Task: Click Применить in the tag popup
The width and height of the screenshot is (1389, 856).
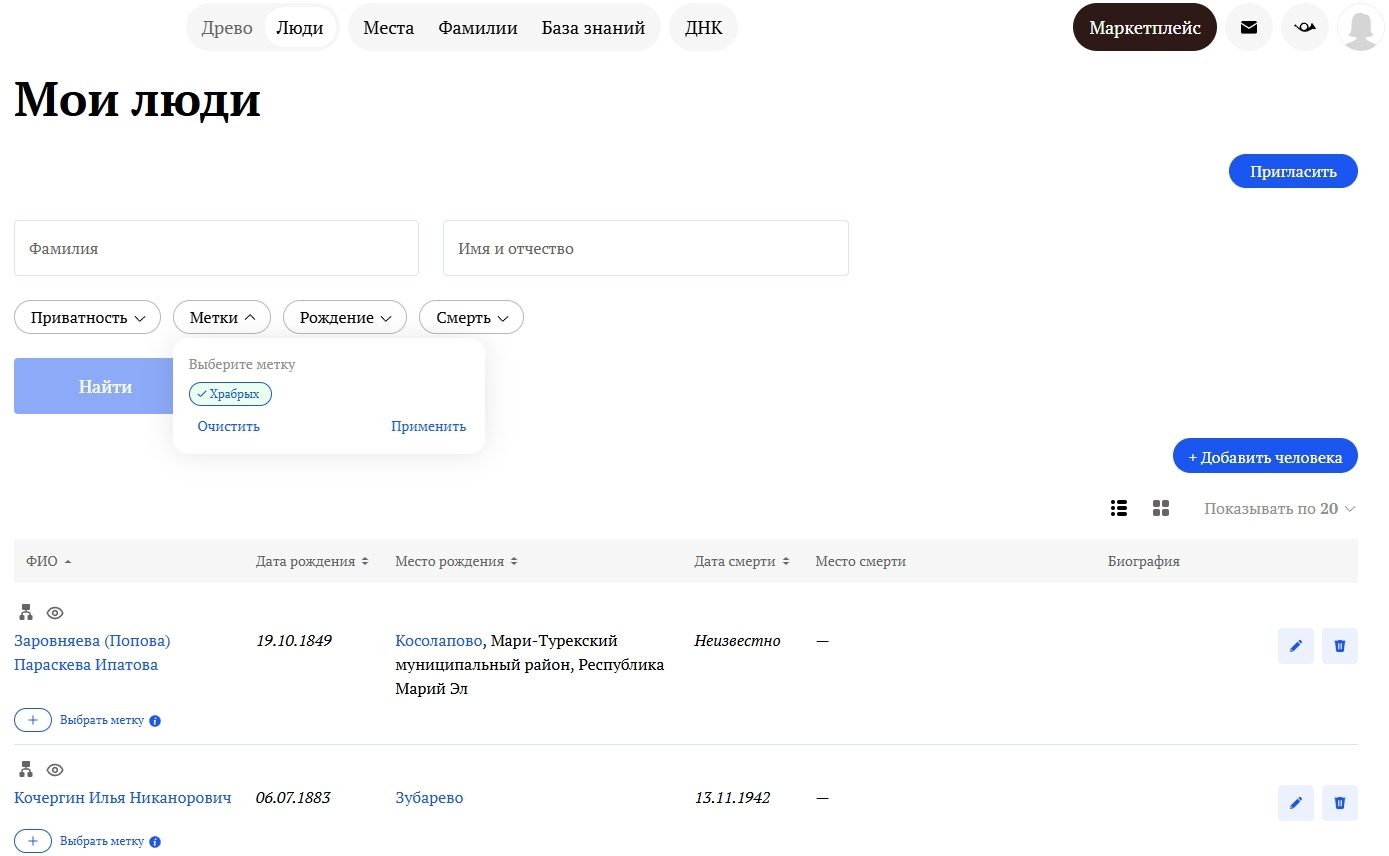Action: point(428,426)
